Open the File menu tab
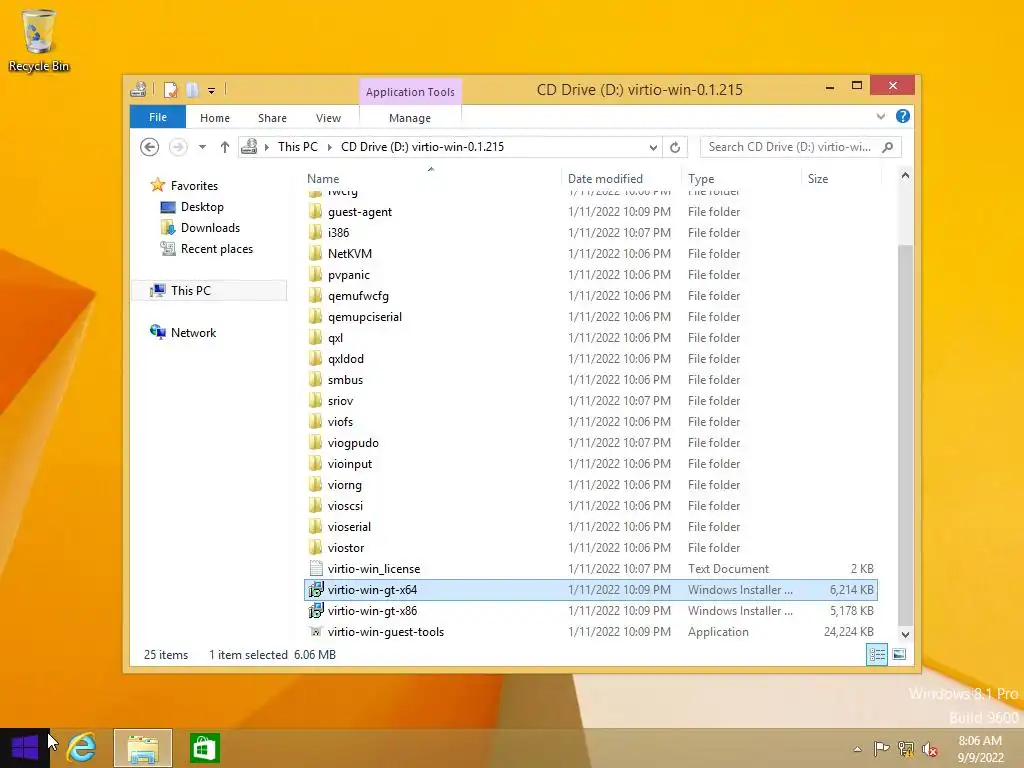 point(157,118)
